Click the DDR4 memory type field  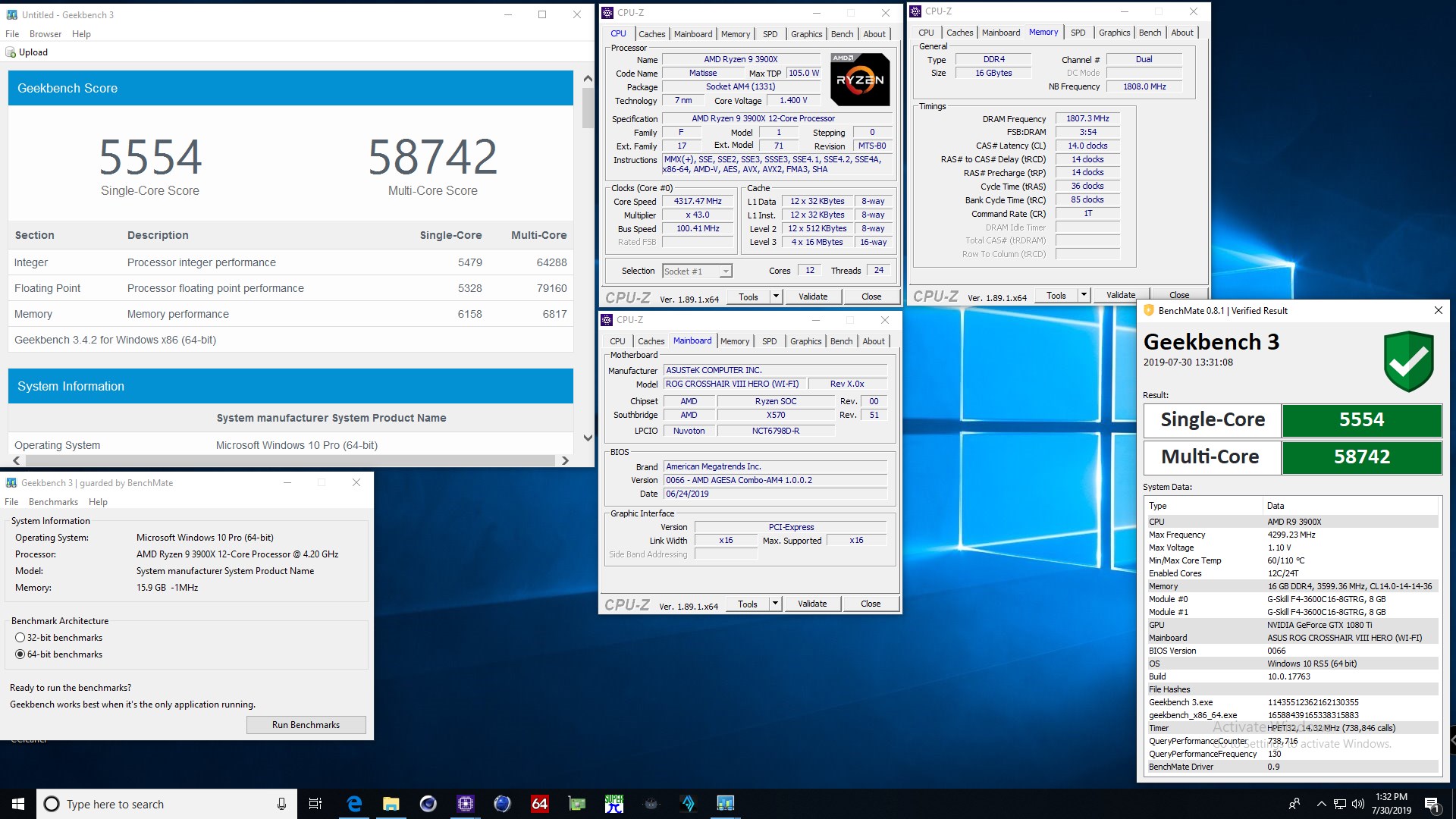coord(993,59)
